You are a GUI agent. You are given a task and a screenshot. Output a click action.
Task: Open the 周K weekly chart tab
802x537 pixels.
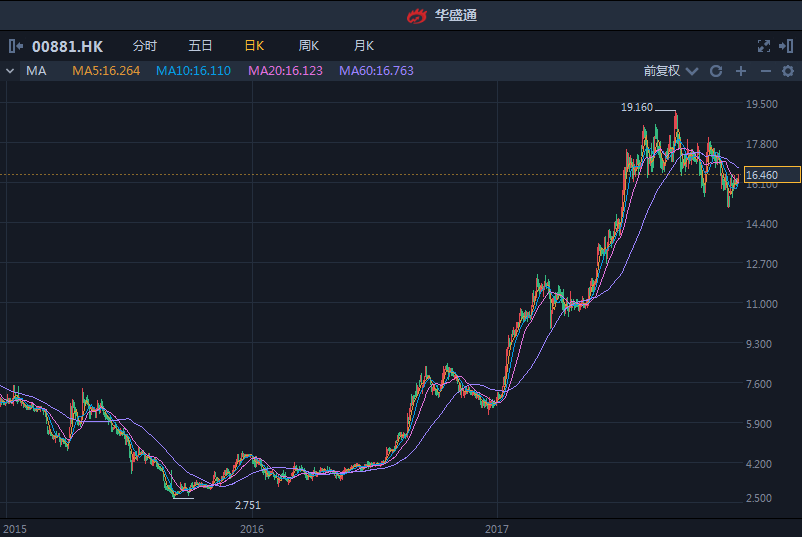pos(308,46)
